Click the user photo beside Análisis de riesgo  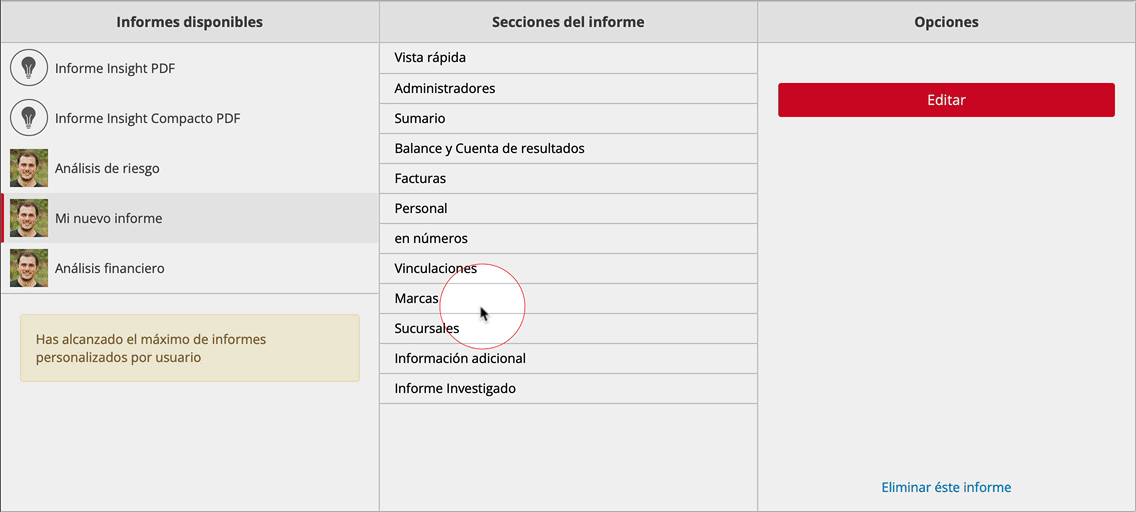click(29, 168)
